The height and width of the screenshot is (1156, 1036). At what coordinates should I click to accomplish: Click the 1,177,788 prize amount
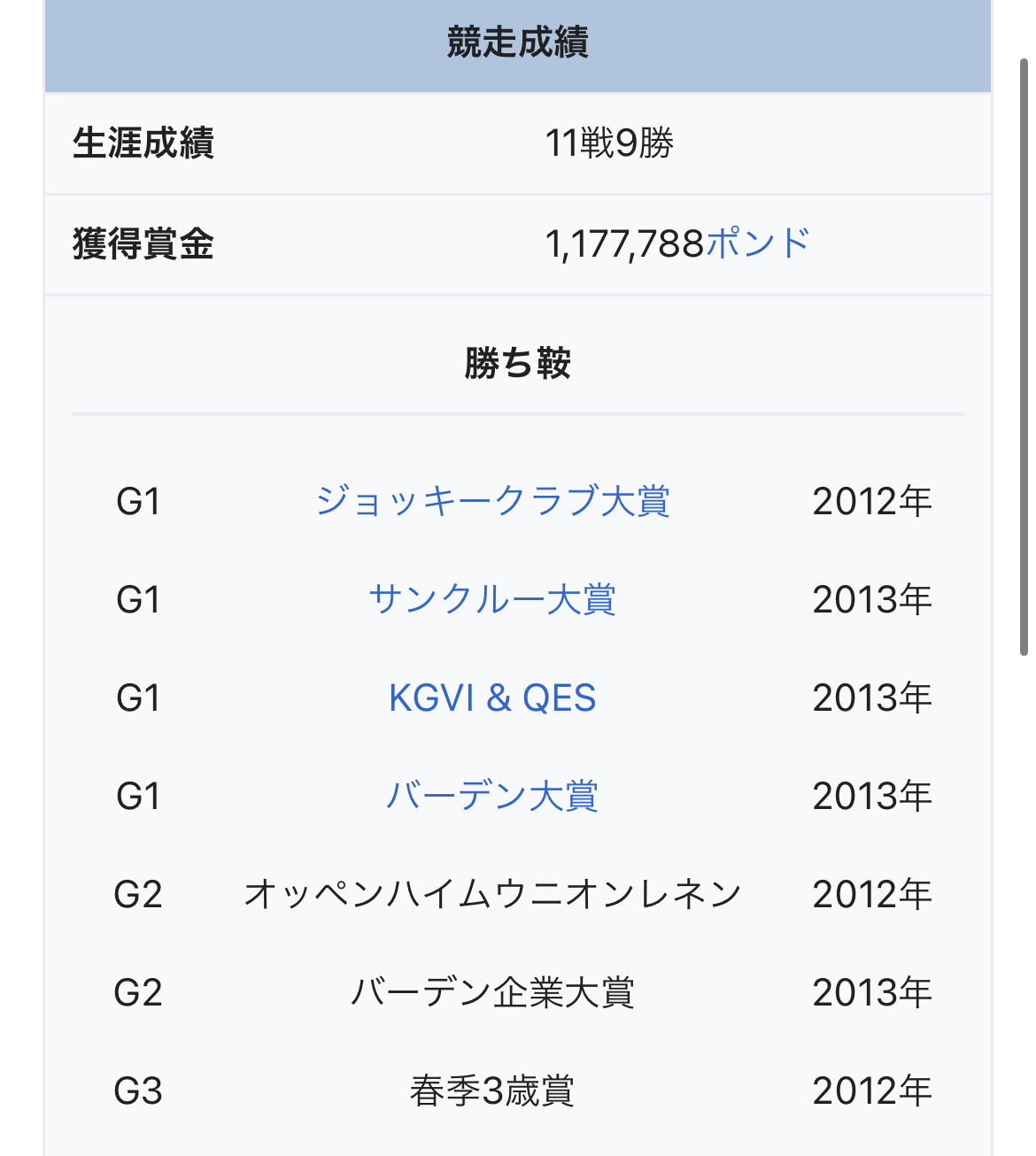coord(624,243)
